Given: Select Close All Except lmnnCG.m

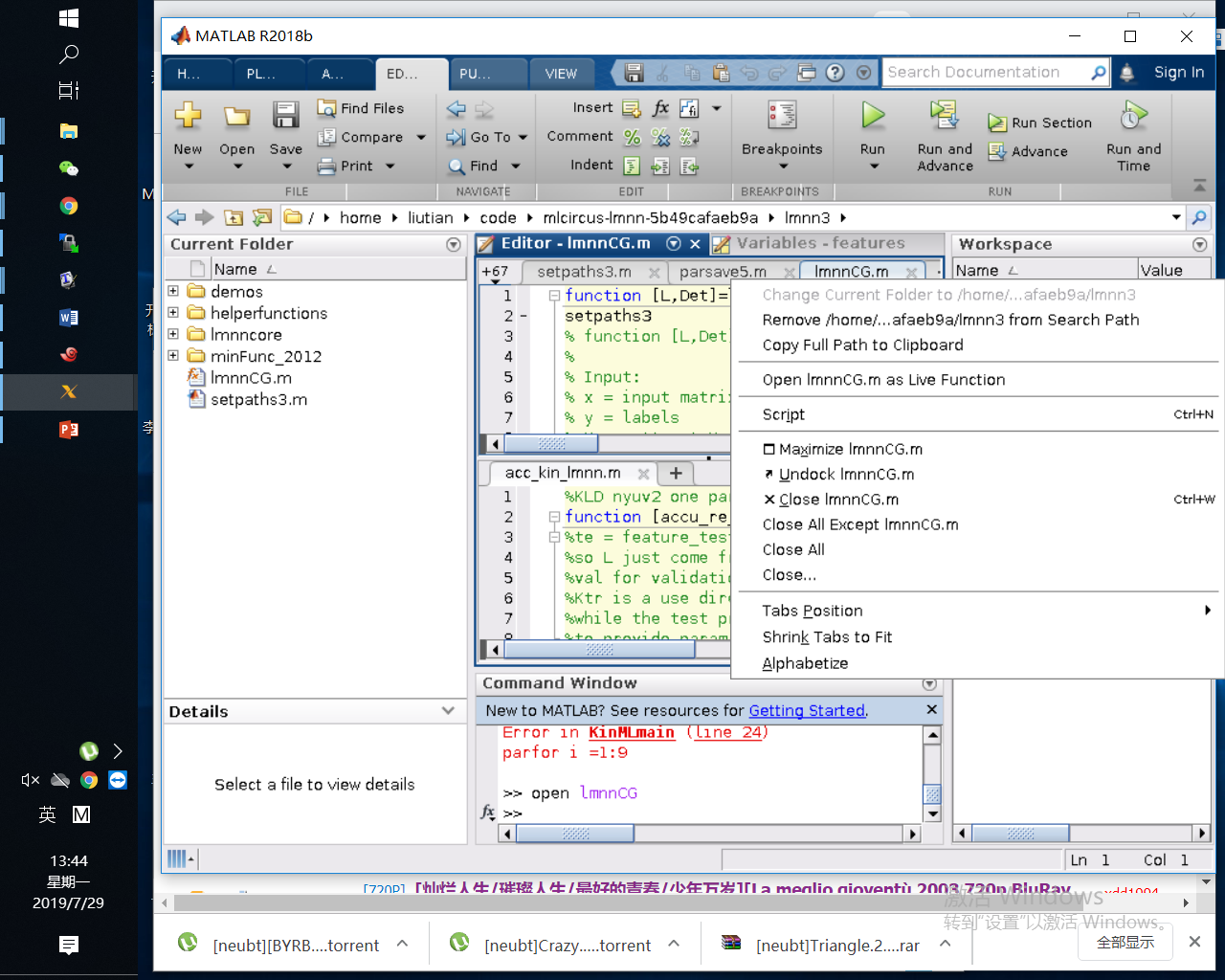Looking at the screenshot, I should click(x=860, y=524).
